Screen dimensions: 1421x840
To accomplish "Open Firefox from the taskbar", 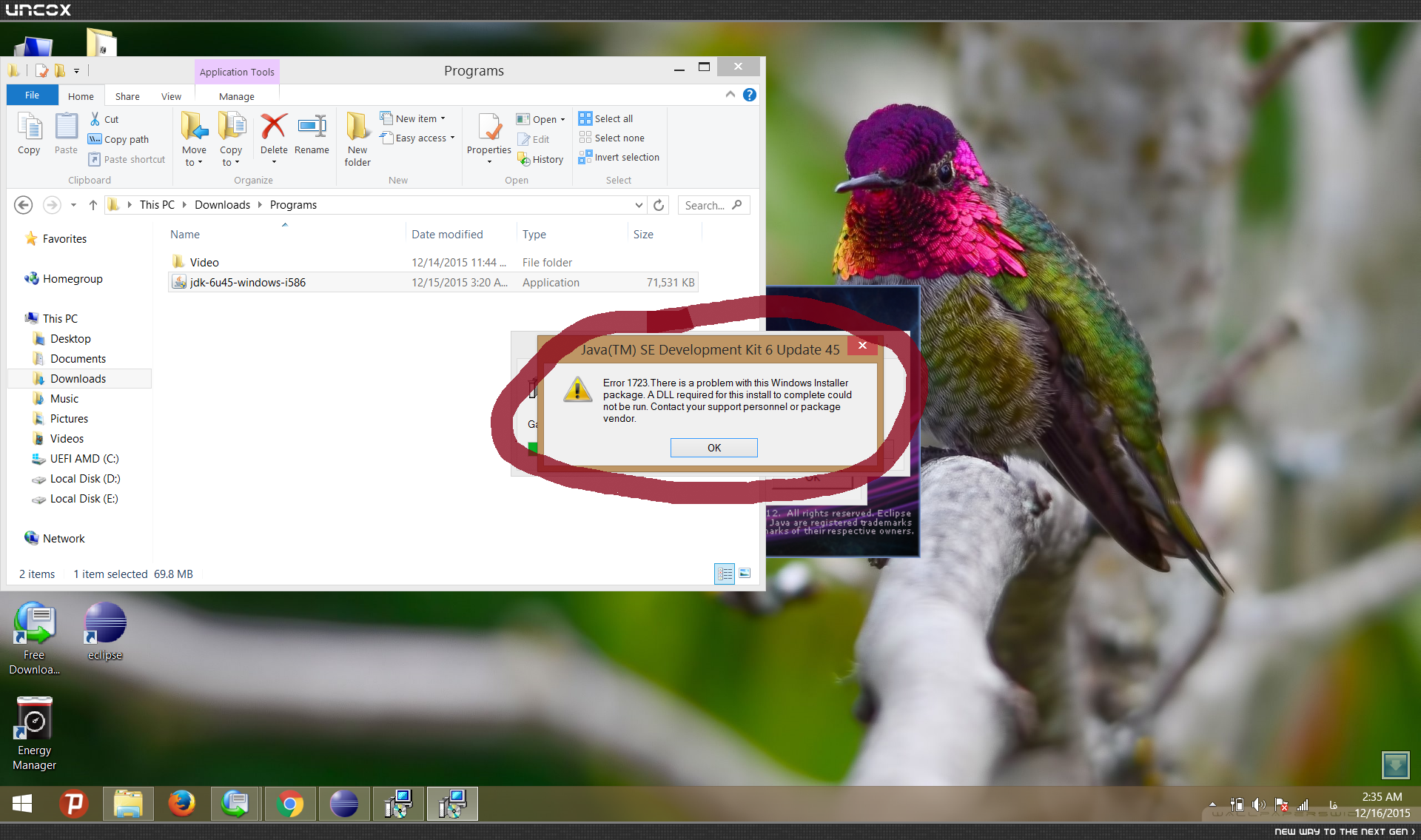I will point(181,804).
